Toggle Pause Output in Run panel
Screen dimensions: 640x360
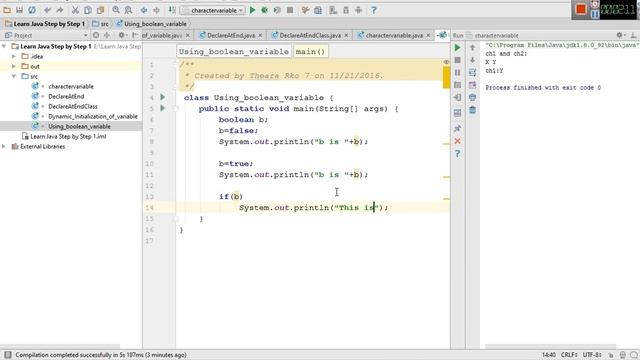pyautogui.click(x=458, y=72)
